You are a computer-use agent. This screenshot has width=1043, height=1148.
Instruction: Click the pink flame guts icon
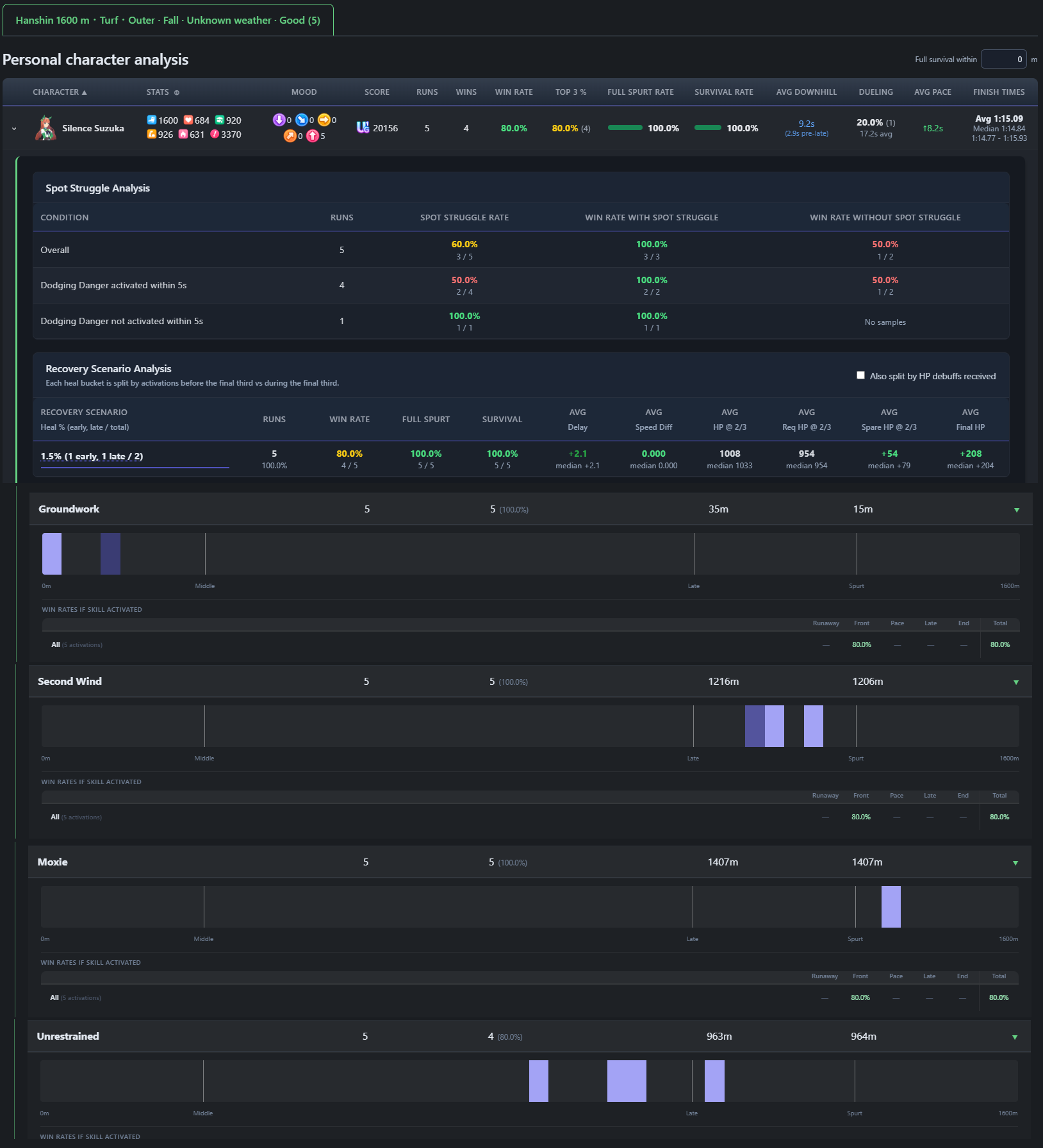(x=183, y=134)
